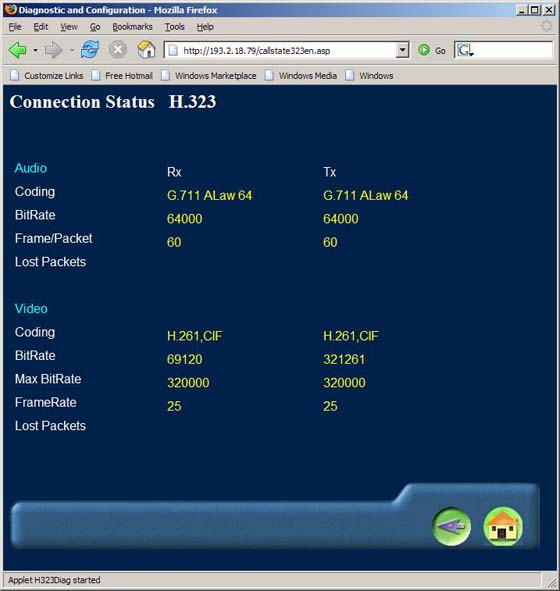Open the Tools menu

click(x=174, y=27)
